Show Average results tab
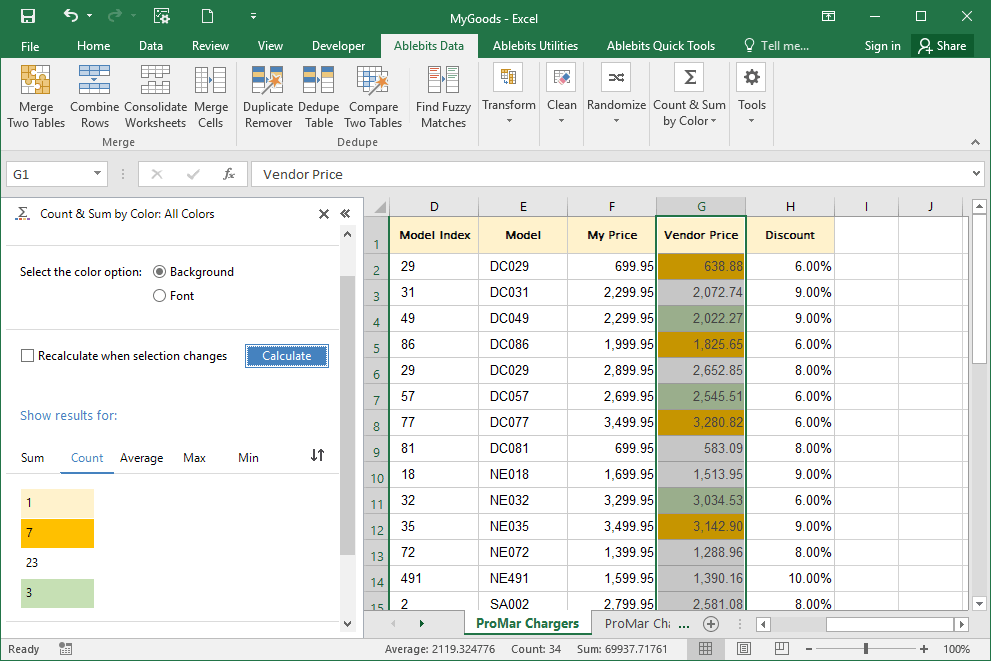The image size is (991, 661). pyautogui.click(x=142, y=458)
